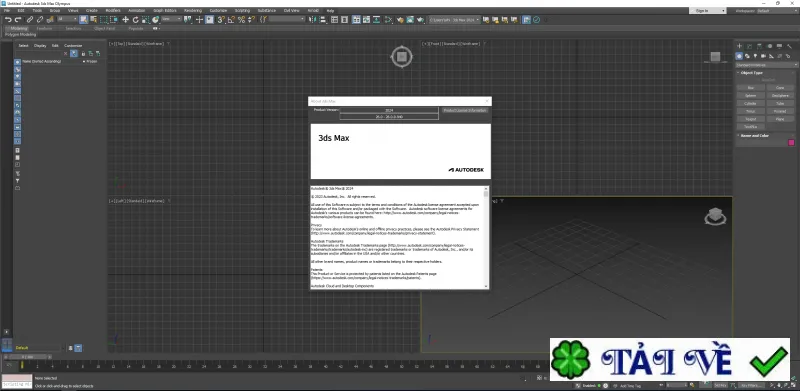Open the Create panel plus tab
The width and height of the screenshot is (800, 391).
(x=739, y=46)
